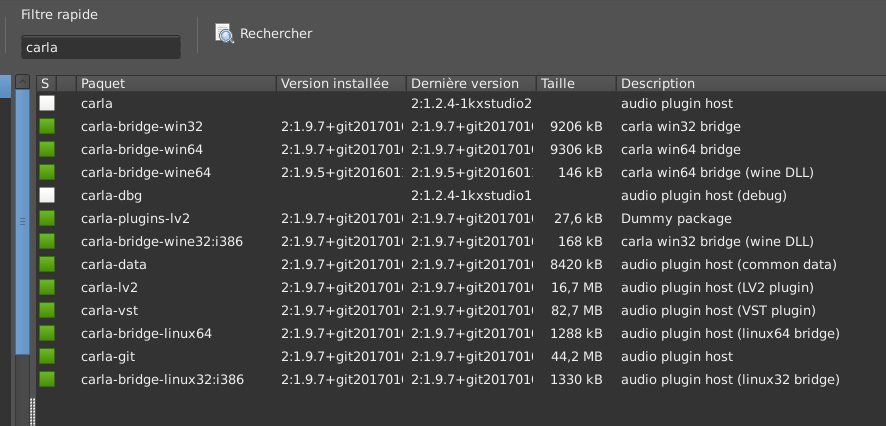This screenshot has height=426, width=886.
Task: Click the S status column header
Action: (46, 84)
